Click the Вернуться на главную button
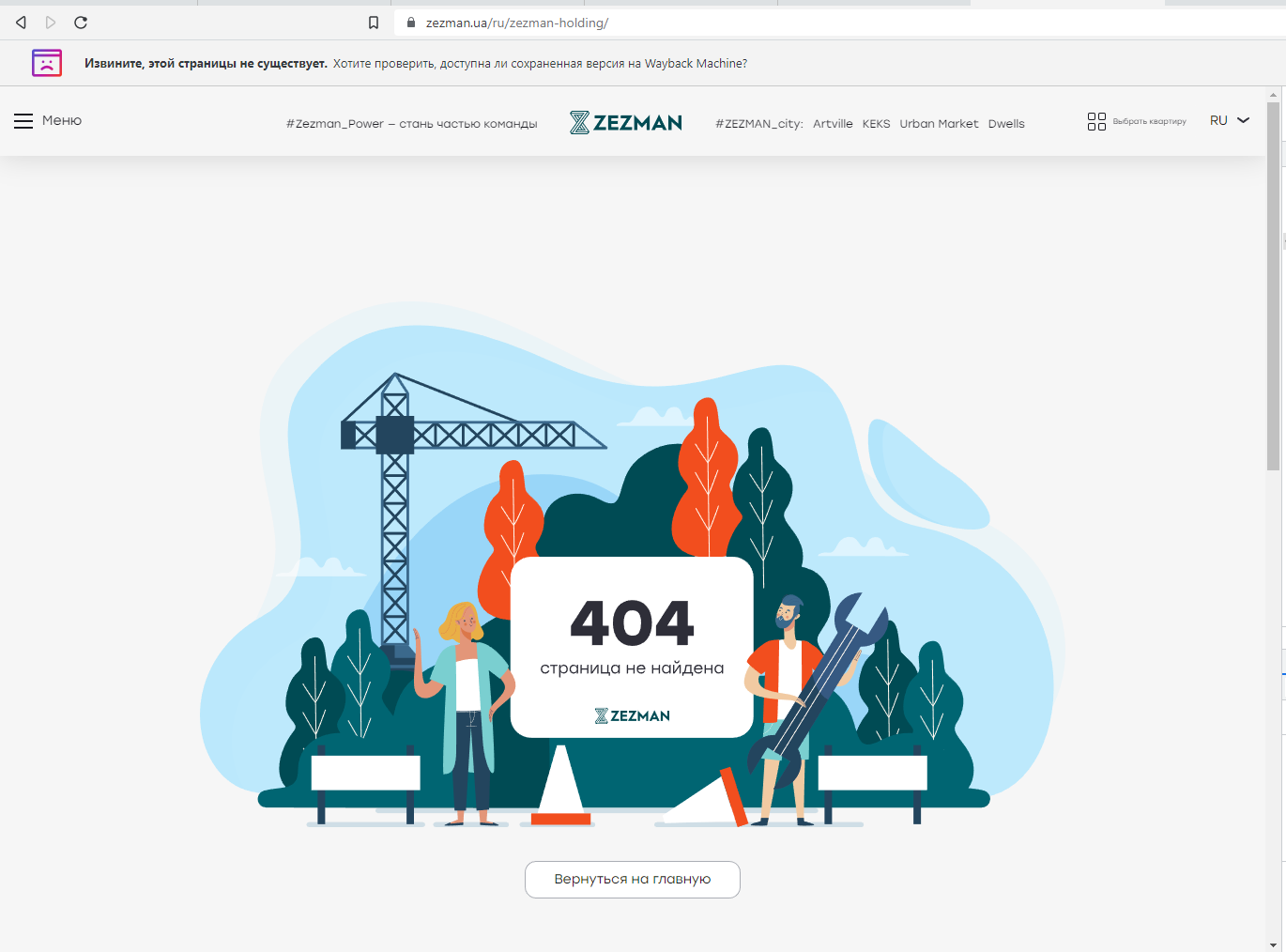Viewport: 1286px width, 952px height. tap(633, 880)
